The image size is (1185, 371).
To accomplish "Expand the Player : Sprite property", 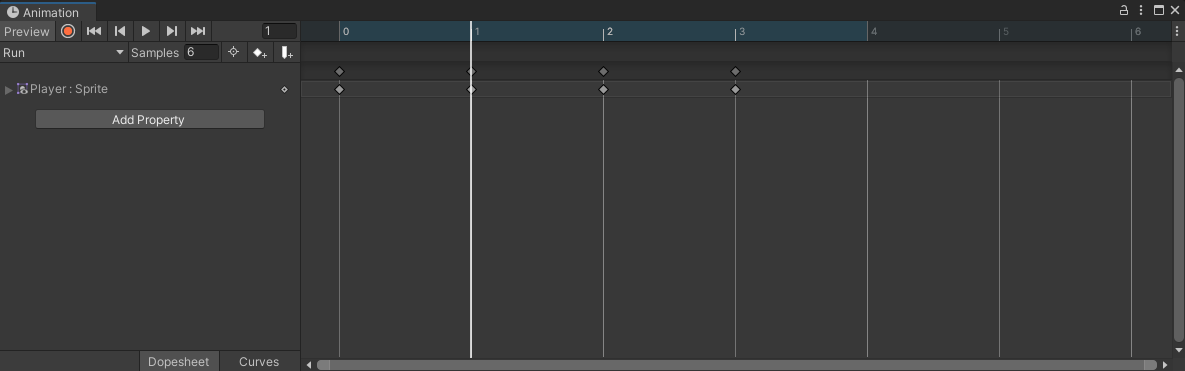I will pos(8,90).
